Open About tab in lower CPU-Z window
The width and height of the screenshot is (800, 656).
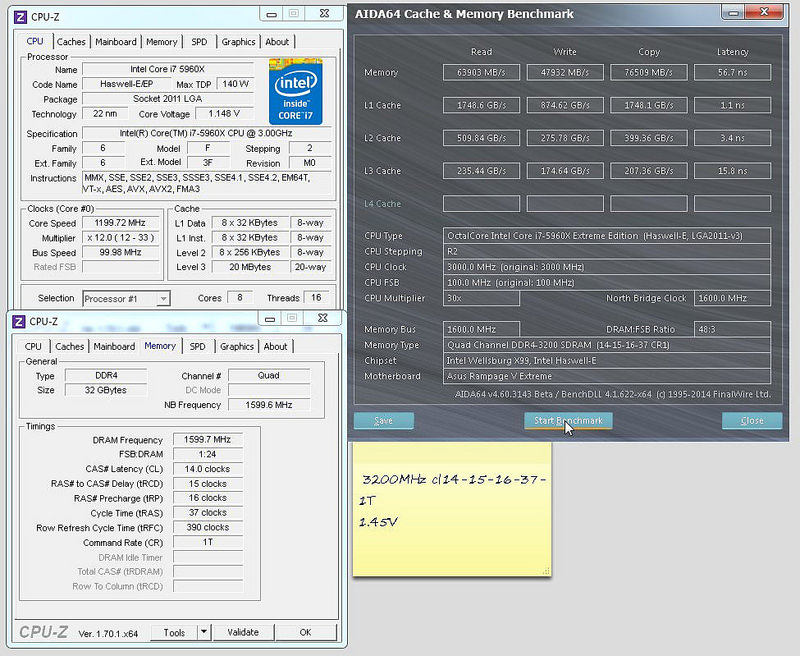[276, 346]
